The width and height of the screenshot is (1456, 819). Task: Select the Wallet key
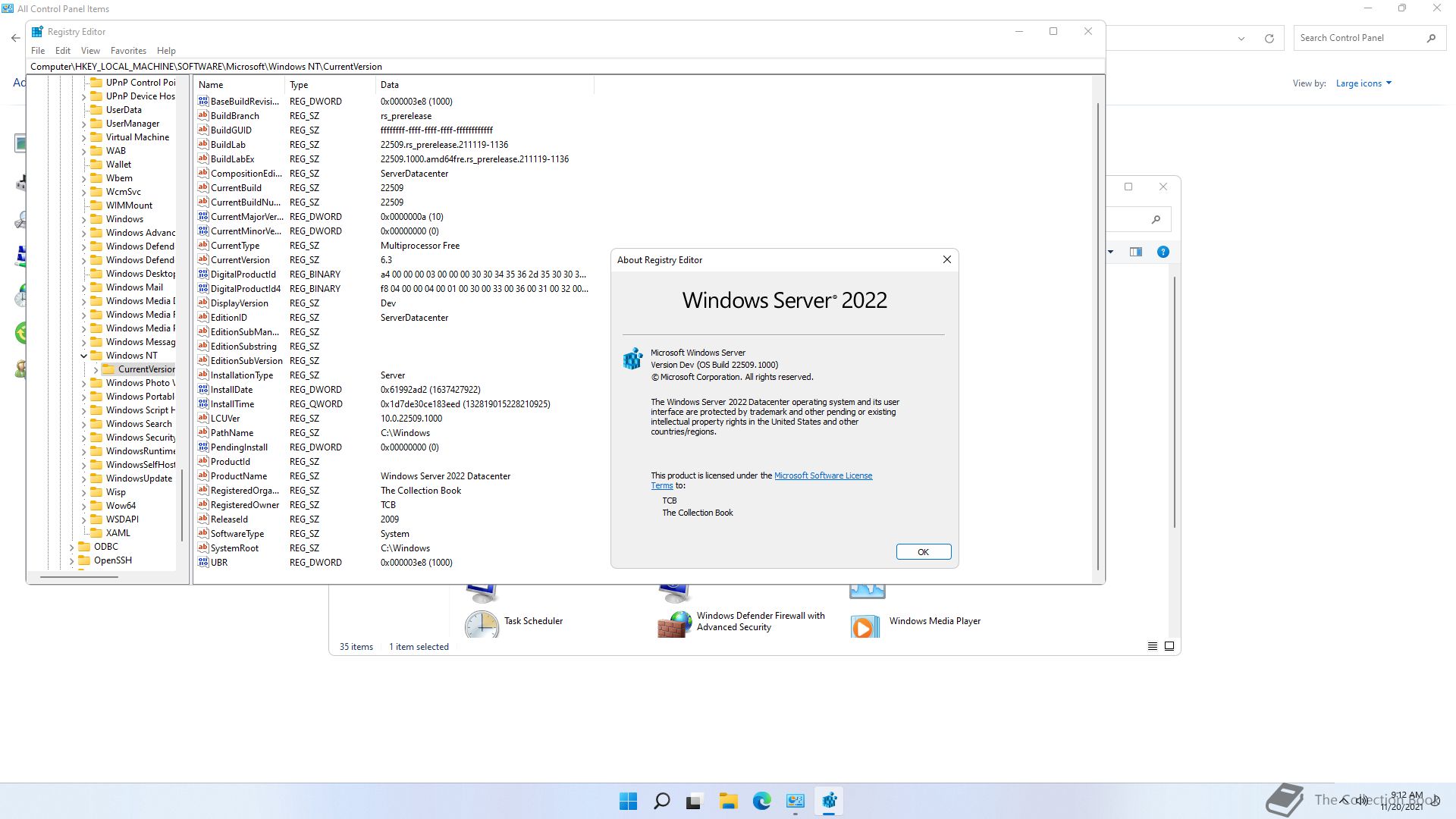coord(118,165)
